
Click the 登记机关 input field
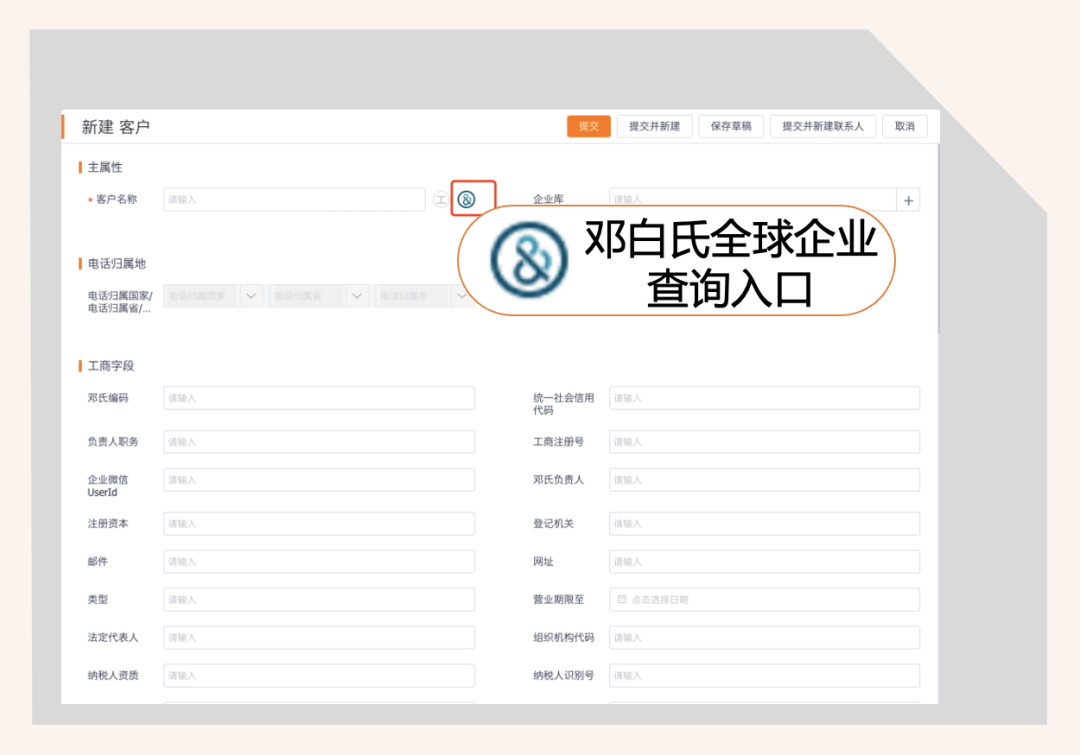click(x=765, y=524)
